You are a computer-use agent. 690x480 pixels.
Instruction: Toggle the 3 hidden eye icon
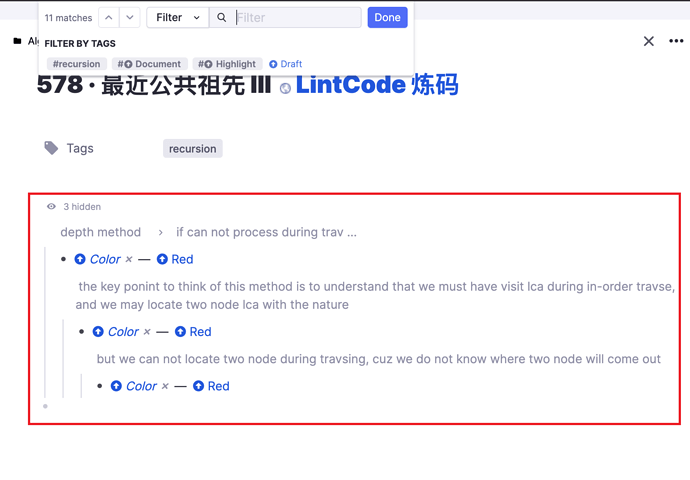point(51,206)
